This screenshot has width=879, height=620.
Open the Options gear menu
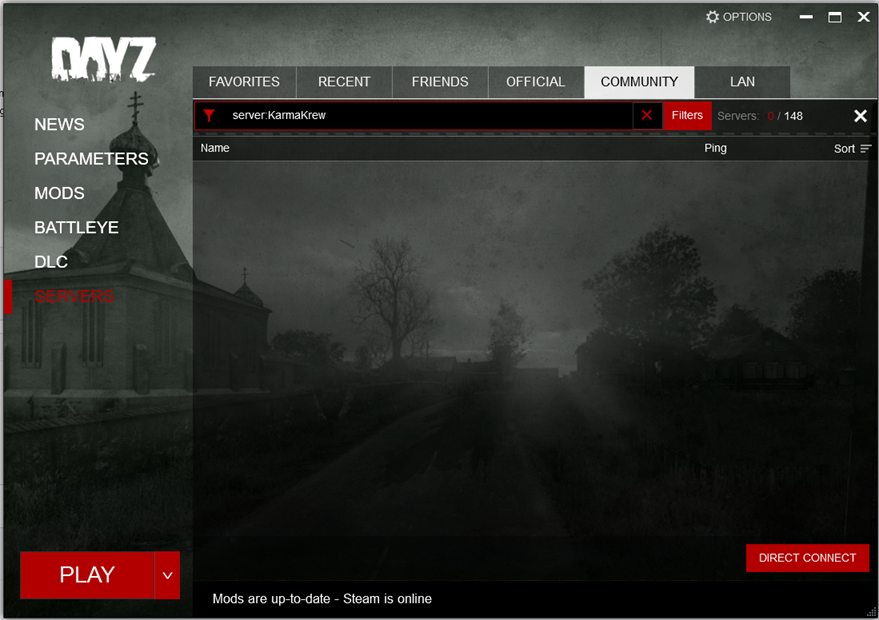pos(738,17)
